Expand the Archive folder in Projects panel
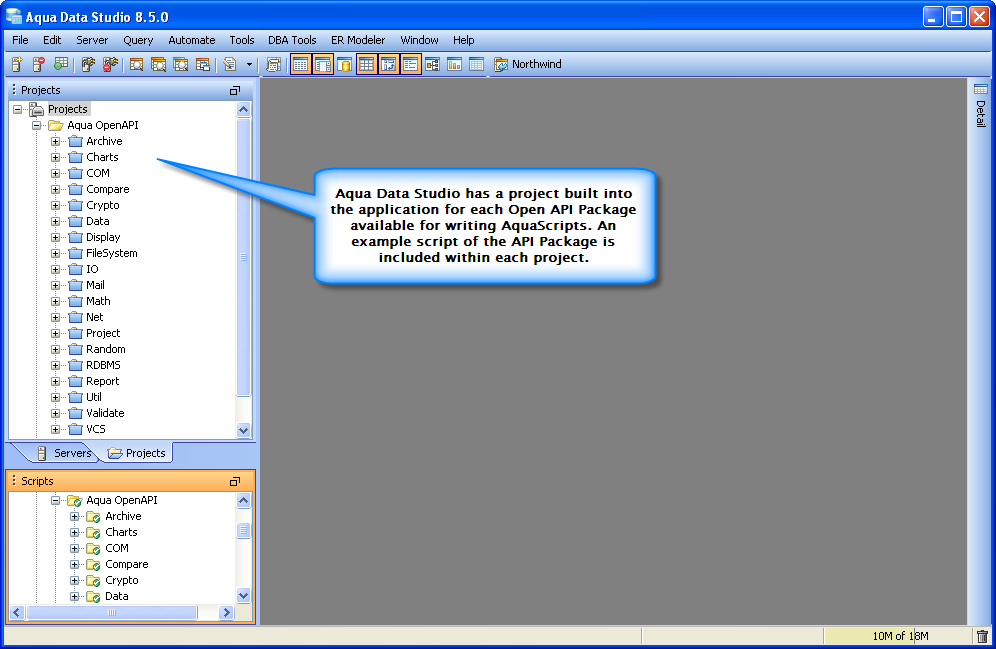The image size is (996, 649). [x=55, y=141]
